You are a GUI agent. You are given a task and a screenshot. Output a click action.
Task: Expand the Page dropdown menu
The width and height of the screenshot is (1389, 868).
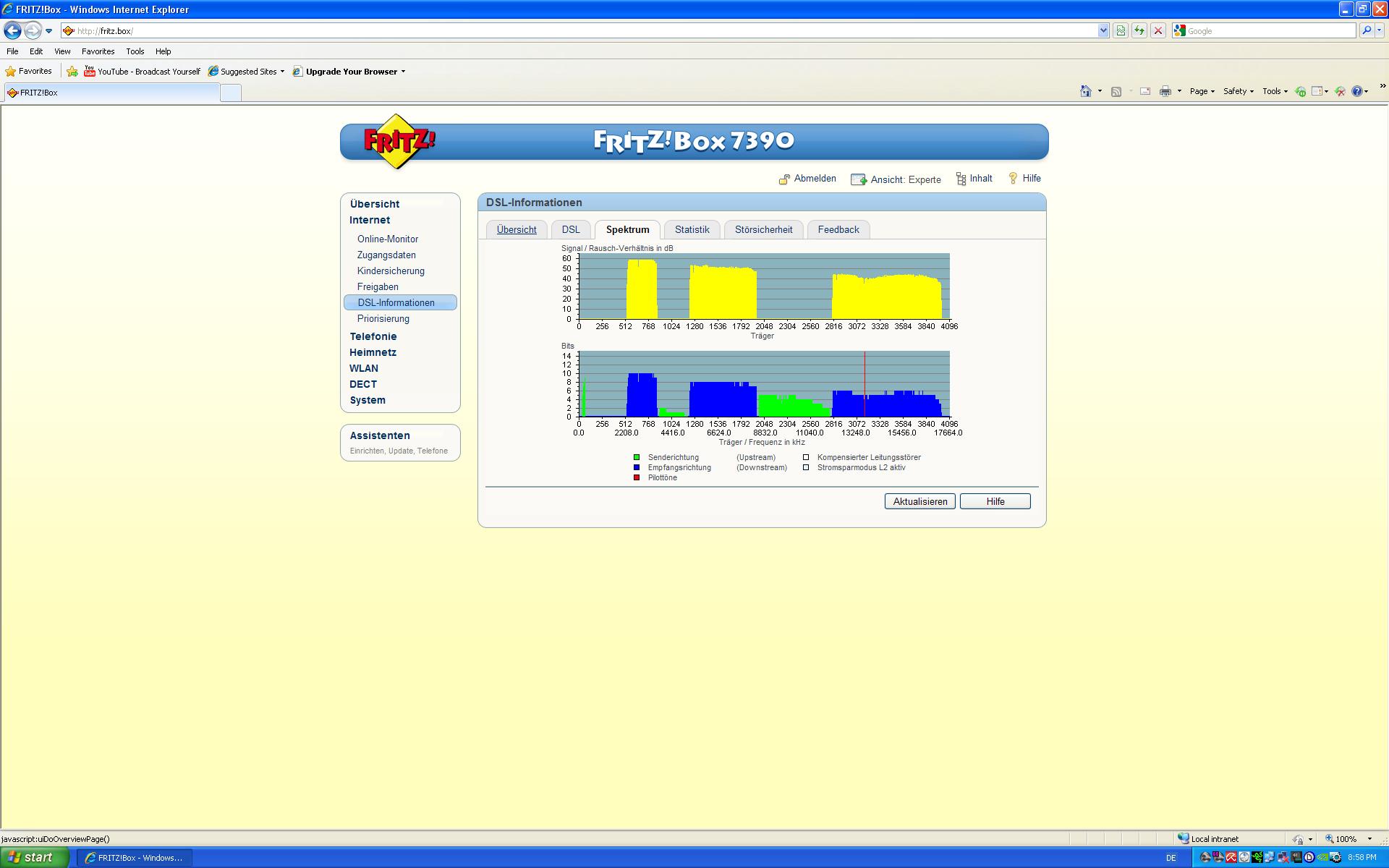(1202, 91)
